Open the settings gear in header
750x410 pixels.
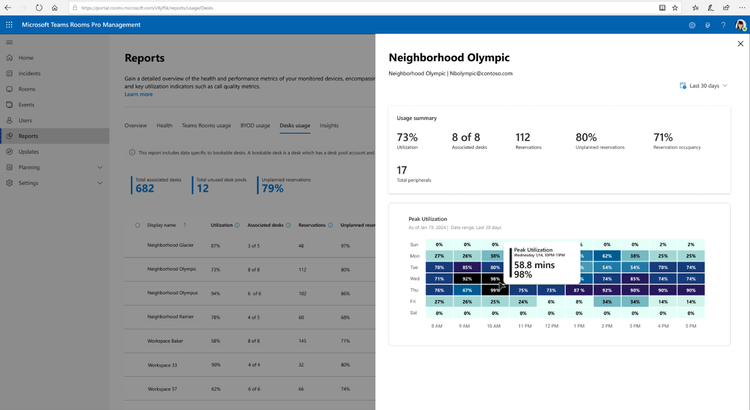pyautogui.click(x=692, y=25)
